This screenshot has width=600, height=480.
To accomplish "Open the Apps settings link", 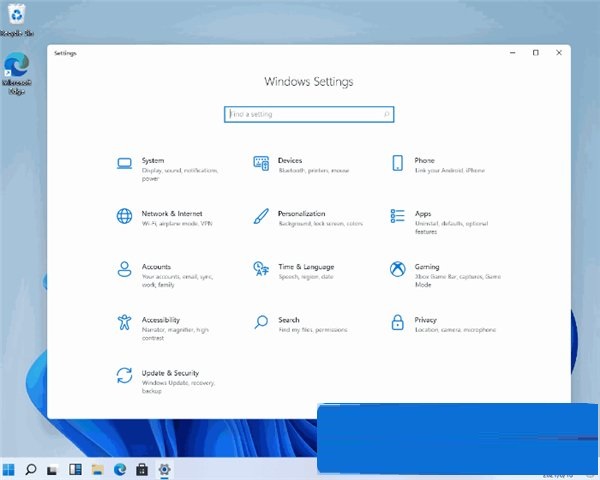I will coord(423,213).
